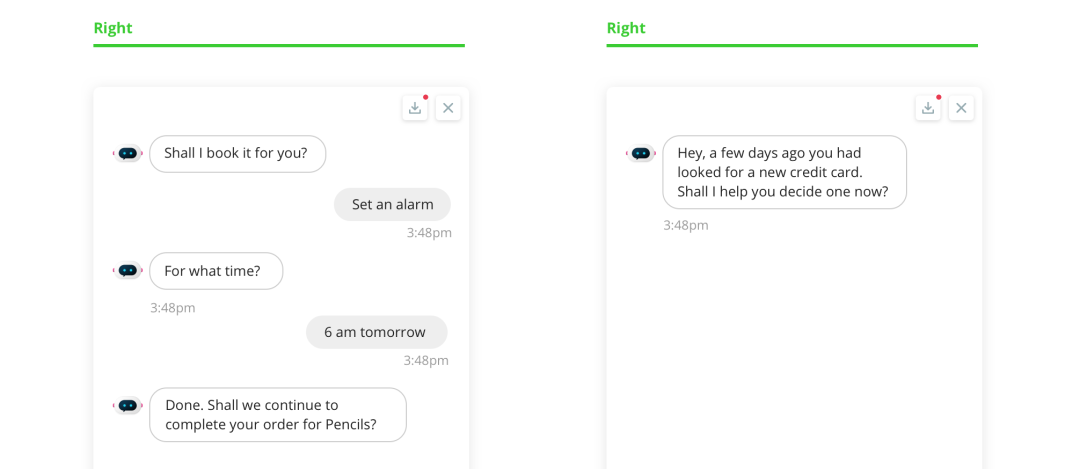1080x469 pixels.
Task: Click timestamp under 'For what time?'
Action: coord(173,308)
